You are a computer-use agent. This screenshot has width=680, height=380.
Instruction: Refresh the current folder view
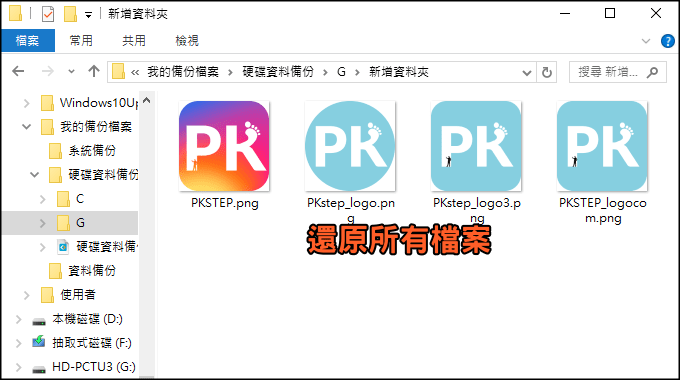[x=547, y=72]
